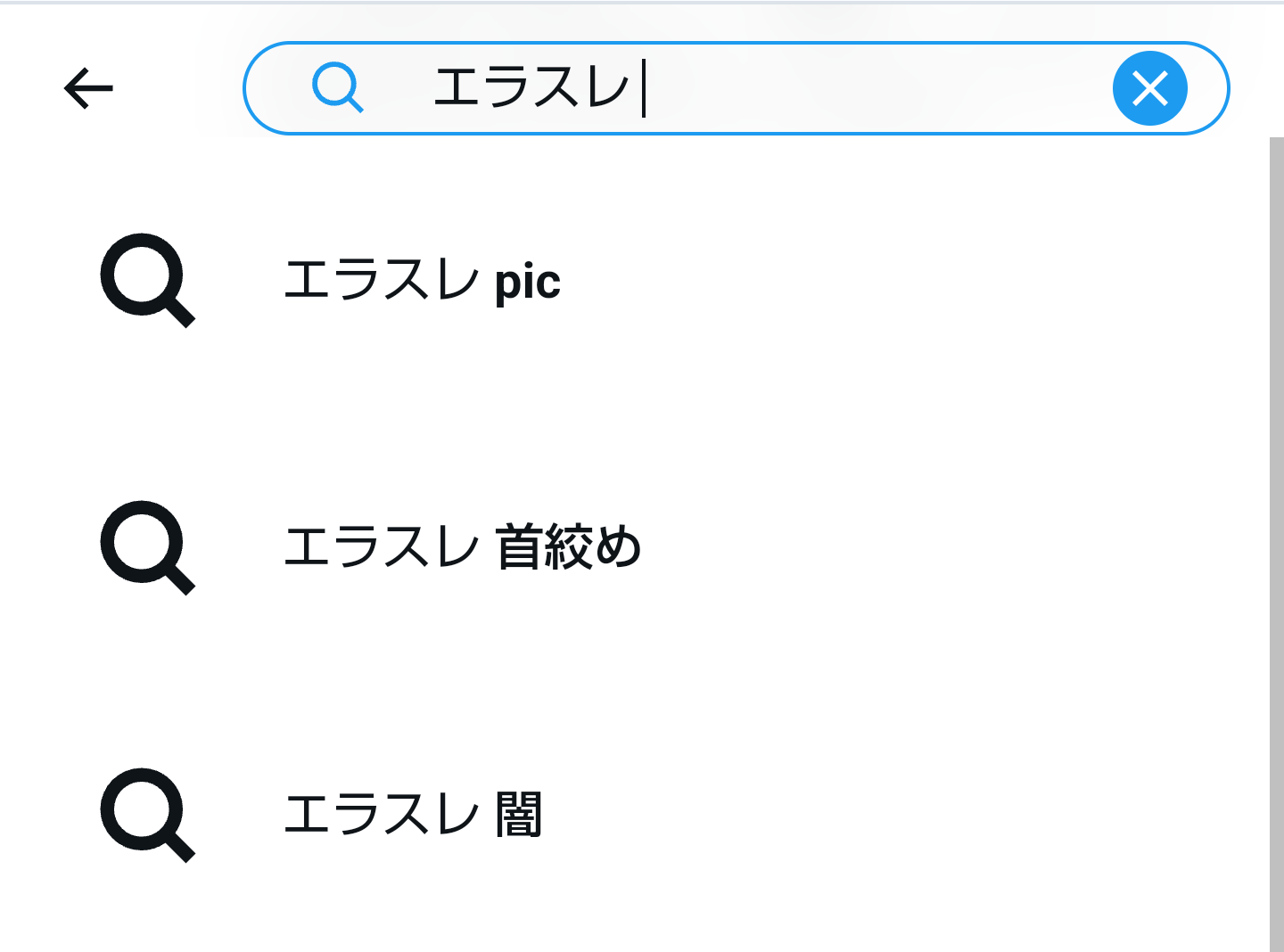Click magnifier icon beside エラスレ pic

(x=147, y=280)
